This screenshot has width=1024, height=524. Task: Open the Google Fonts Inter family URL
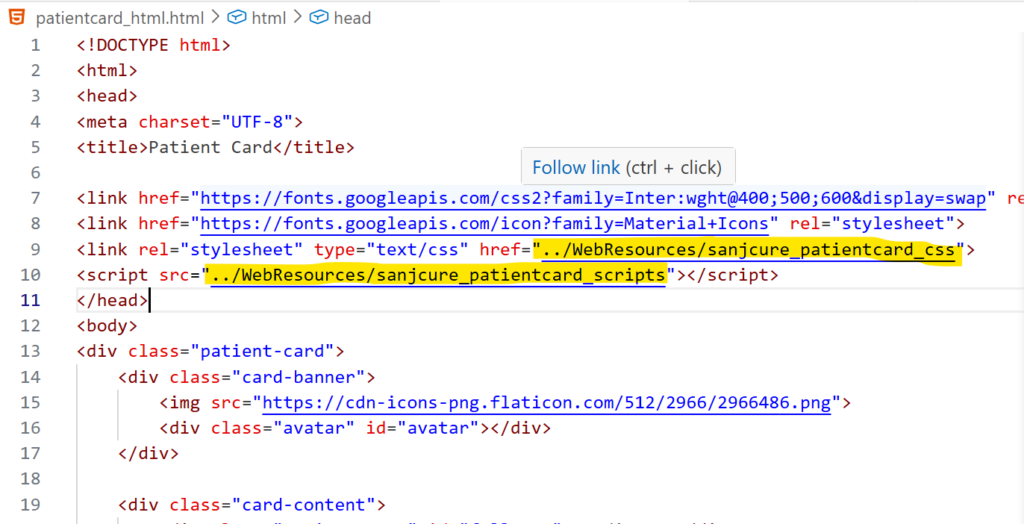tap(597, 198)
